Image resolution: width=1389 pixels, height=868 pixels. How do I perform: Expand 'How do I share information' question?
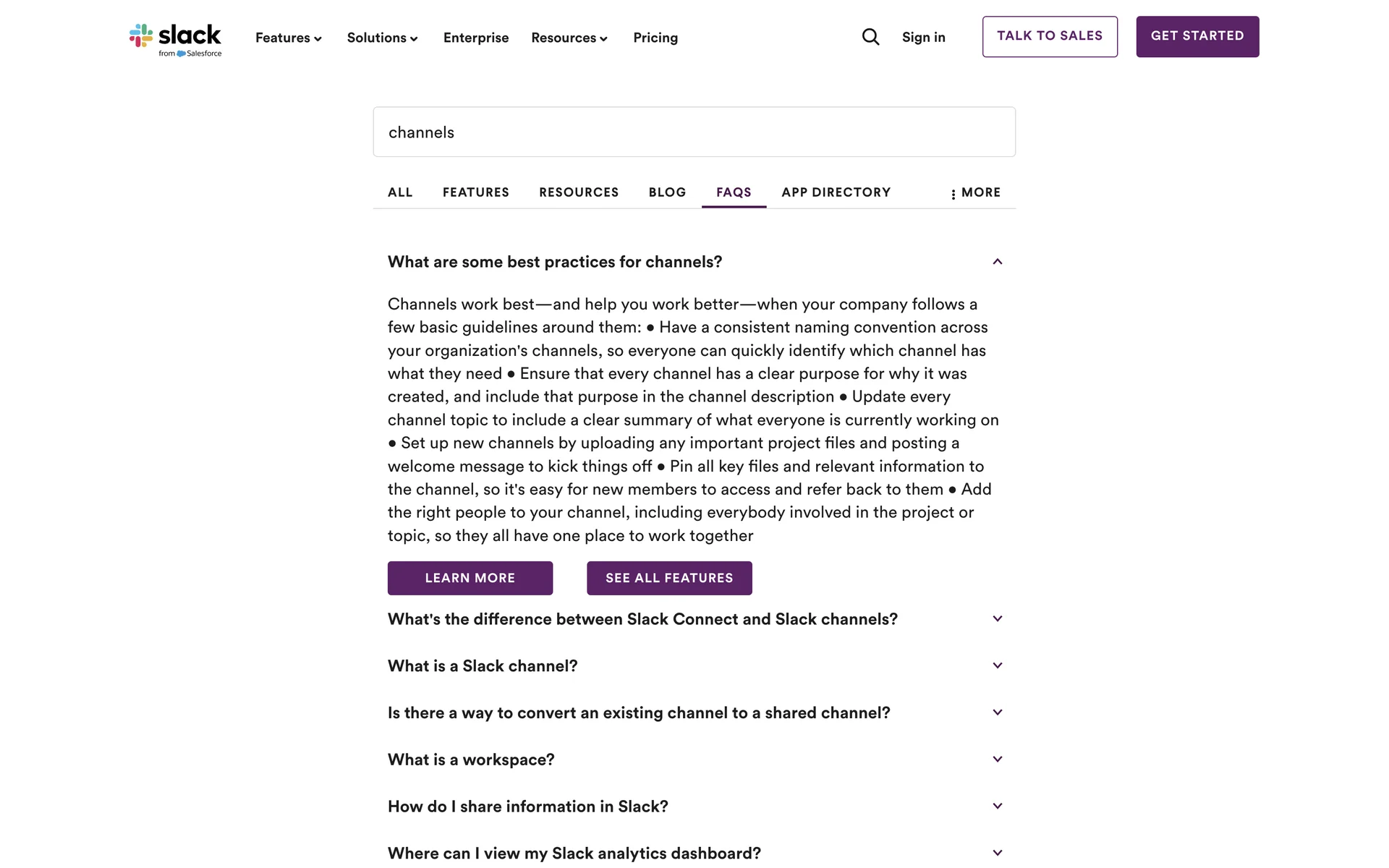[997, 807]
